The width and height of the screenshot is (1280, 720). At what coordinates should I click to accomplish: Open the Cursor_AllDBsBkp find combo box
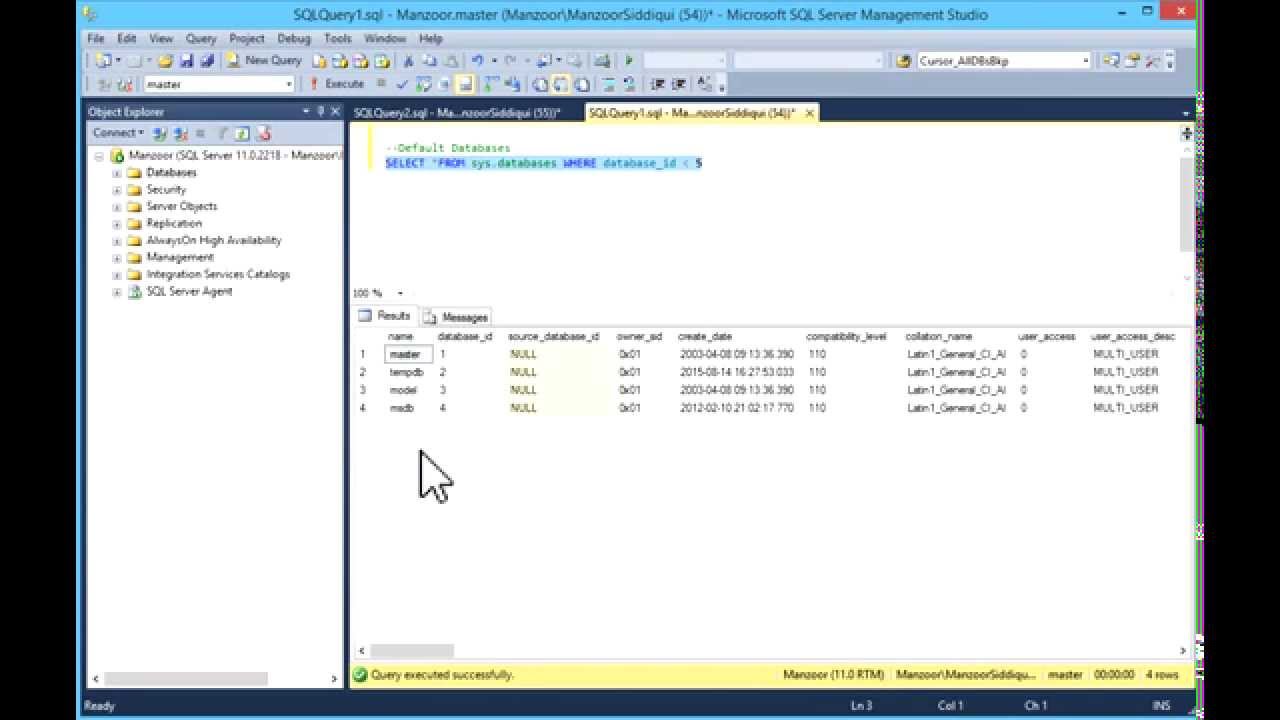[x=1085, y=61]
